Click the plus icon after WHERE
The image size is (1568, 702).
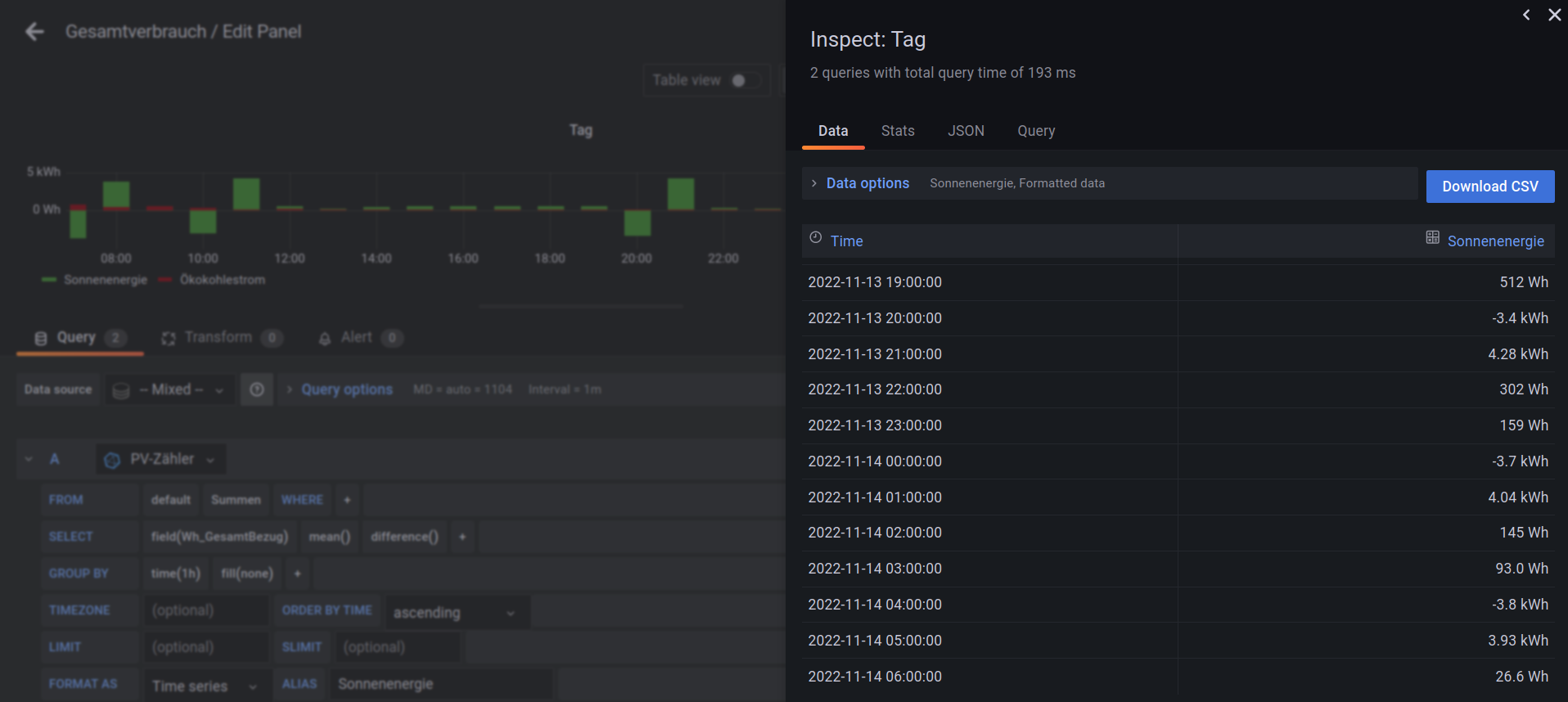coord(347,500)
